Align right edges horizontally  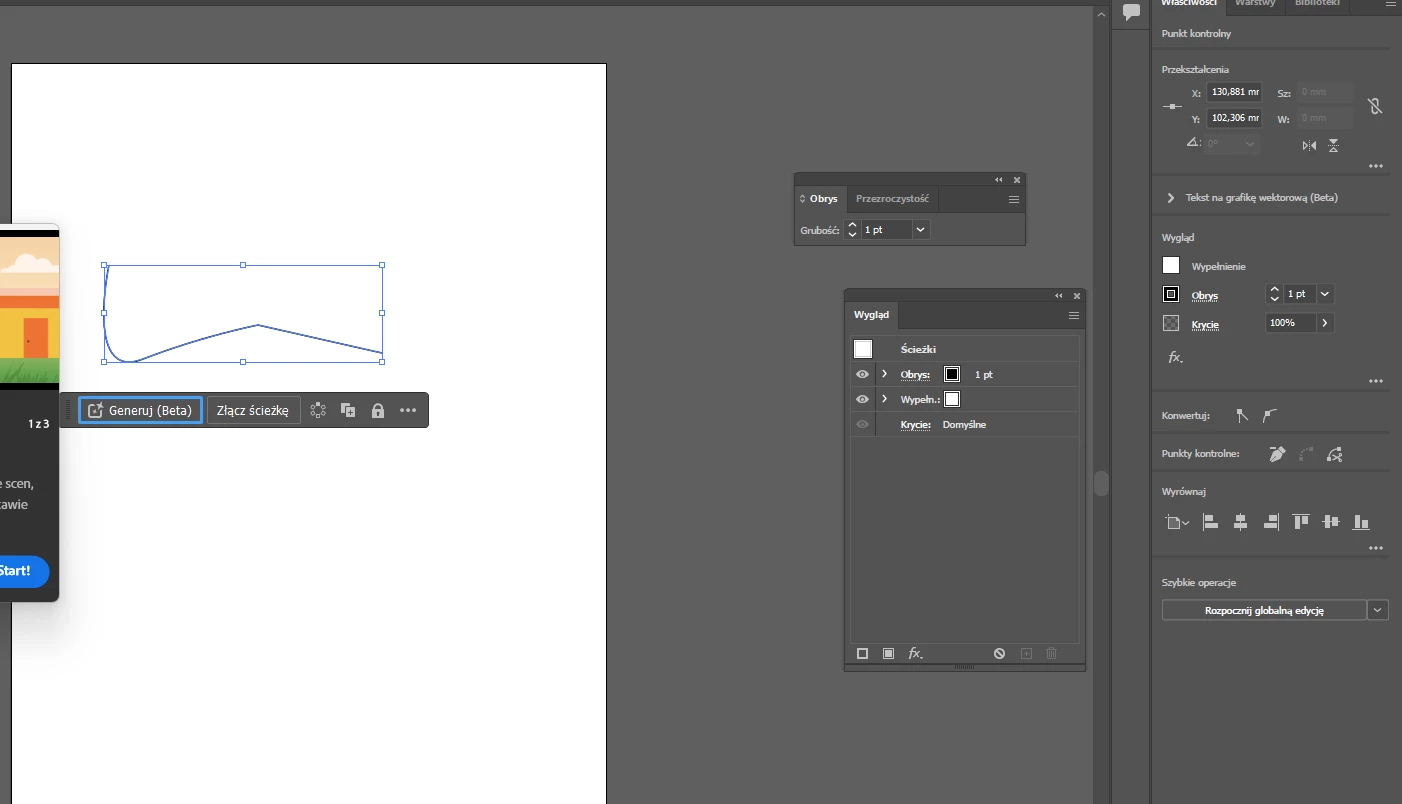(x=1270, y=522)
